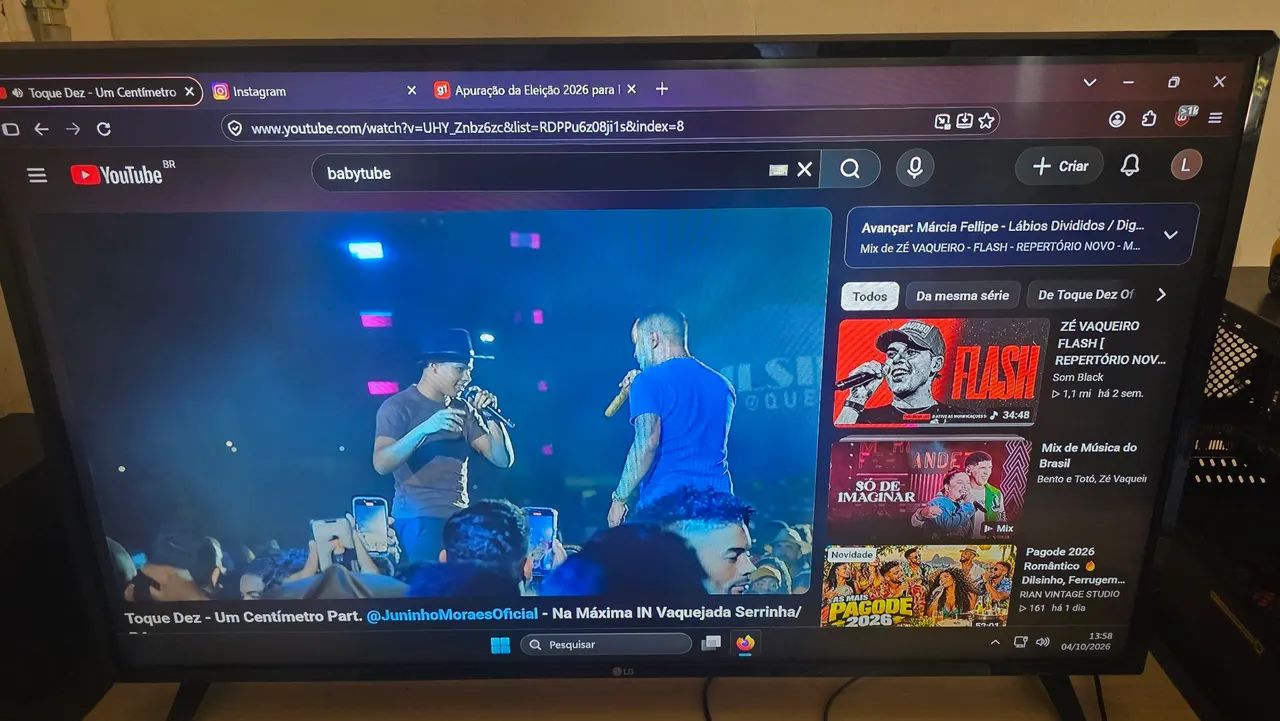
Task: Open the browser extensions puzzle icon
Action: click(1149, 119)
